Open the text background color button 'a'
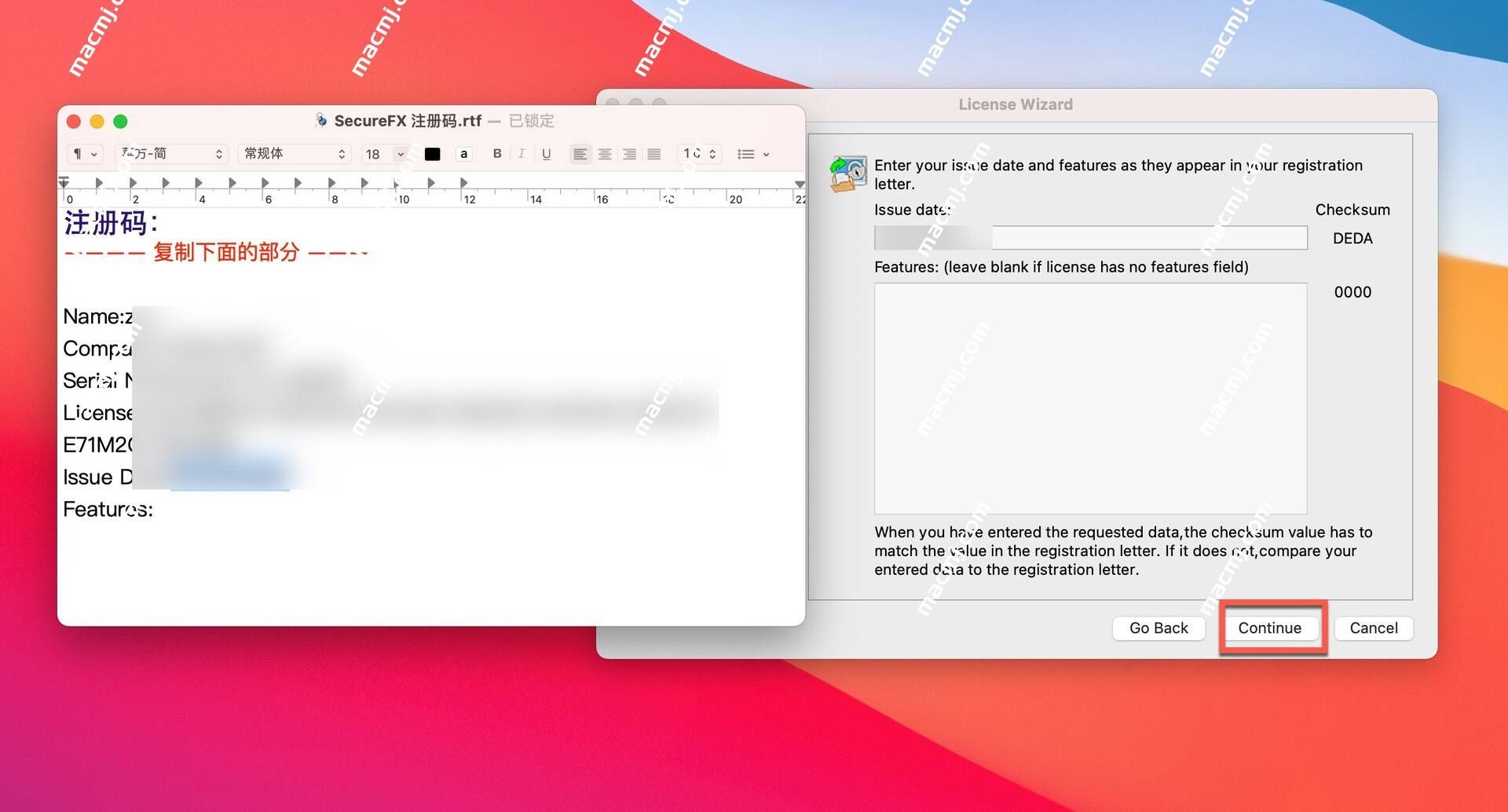The height and width of the screenshot is (812, 1508). click(x=464, y=154)
